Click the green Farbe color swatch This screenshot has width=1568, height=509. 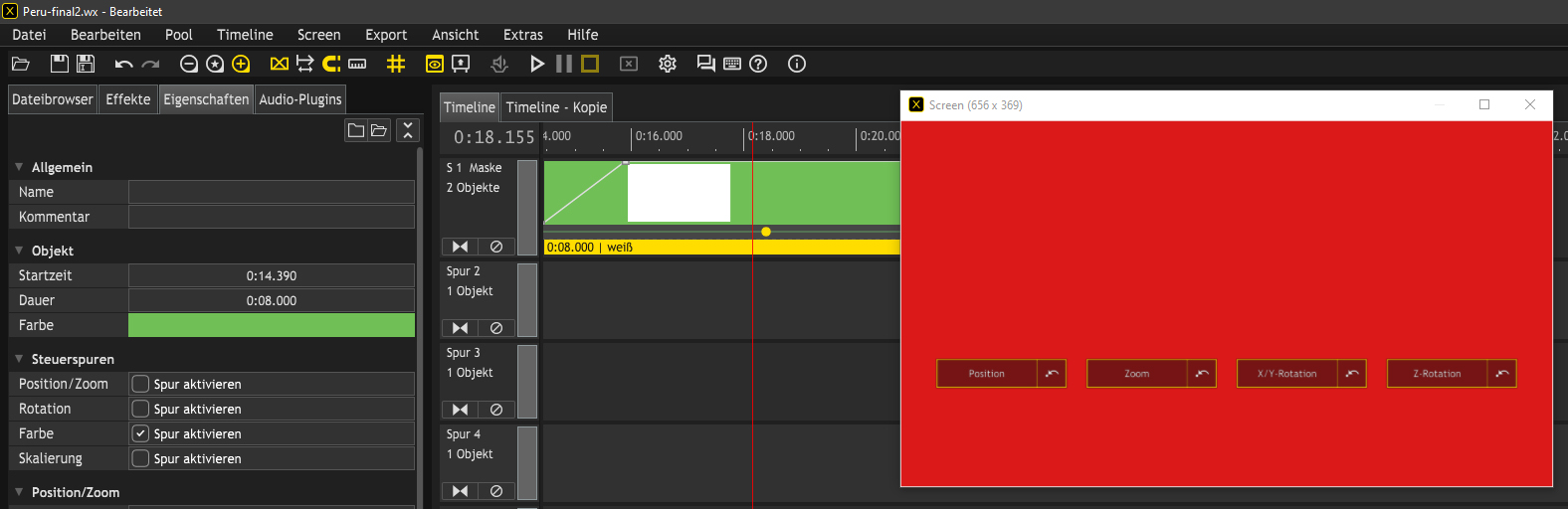tap(272, 325)
